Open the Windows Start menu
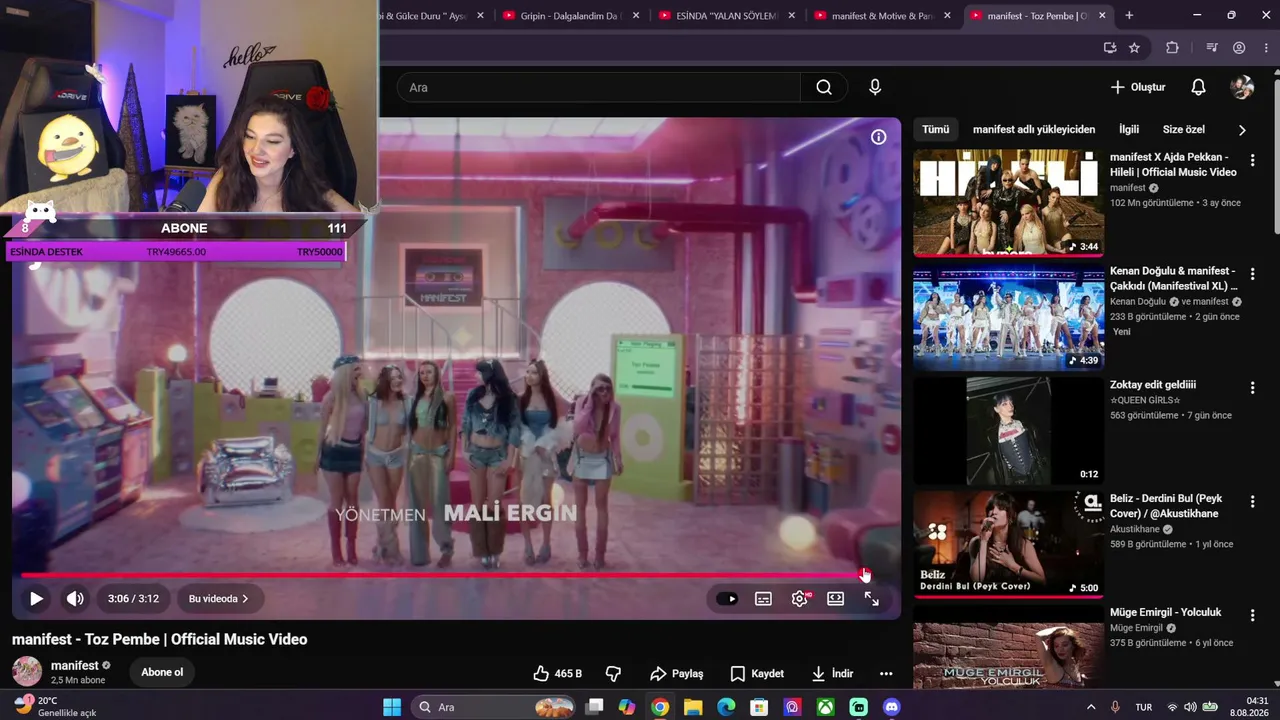The image size is (1280, 720). pyautogui.click(x=391, y=707)
